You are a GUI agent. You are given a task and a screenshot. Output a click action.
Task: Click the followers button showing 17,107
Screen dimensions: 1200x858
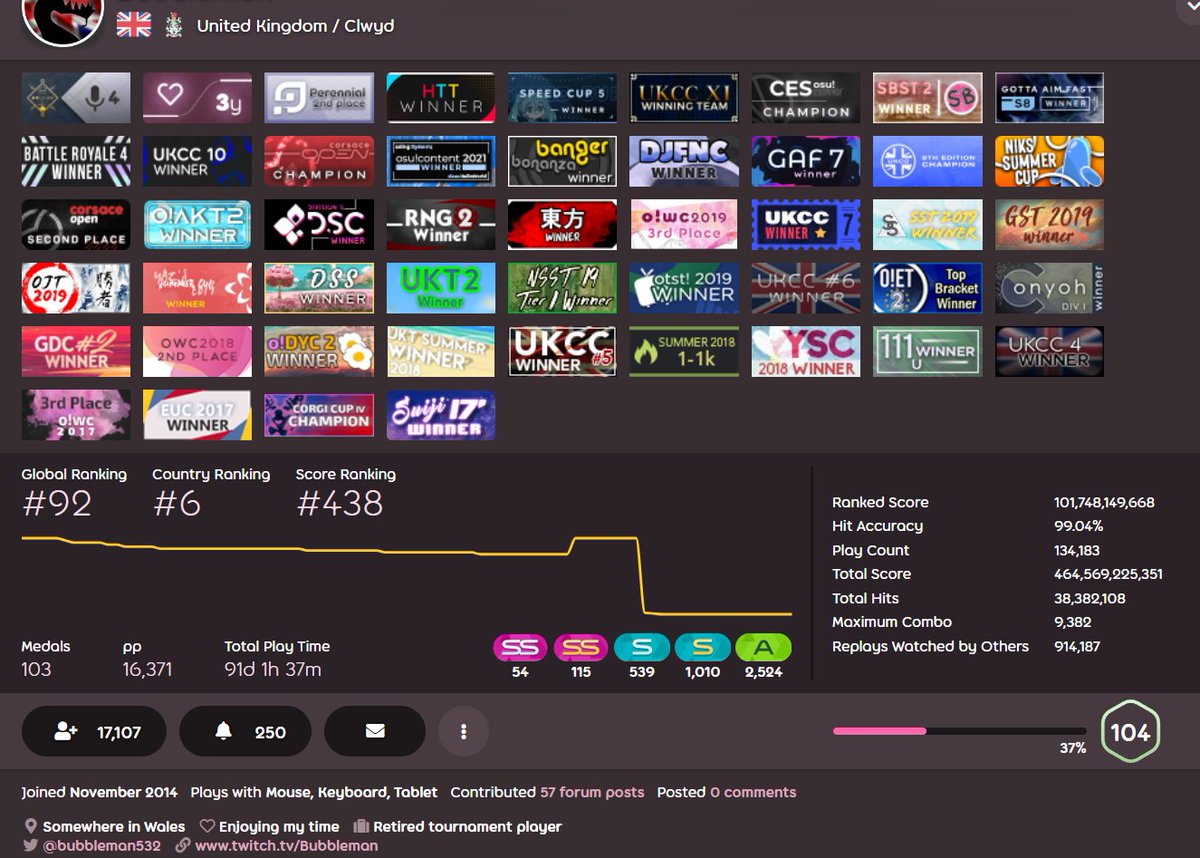(96, 732)
